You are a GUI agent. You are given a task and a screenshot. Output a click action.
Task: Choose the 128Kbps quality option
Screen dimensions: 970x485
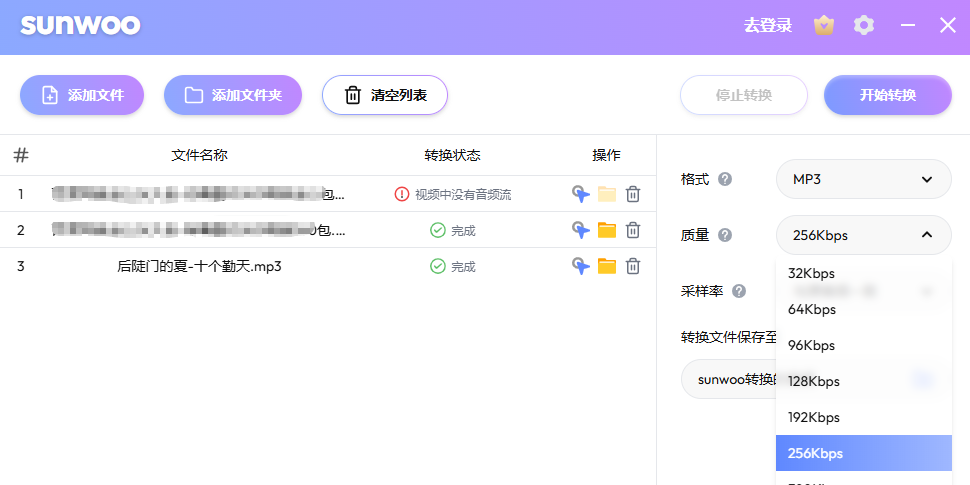814,381
